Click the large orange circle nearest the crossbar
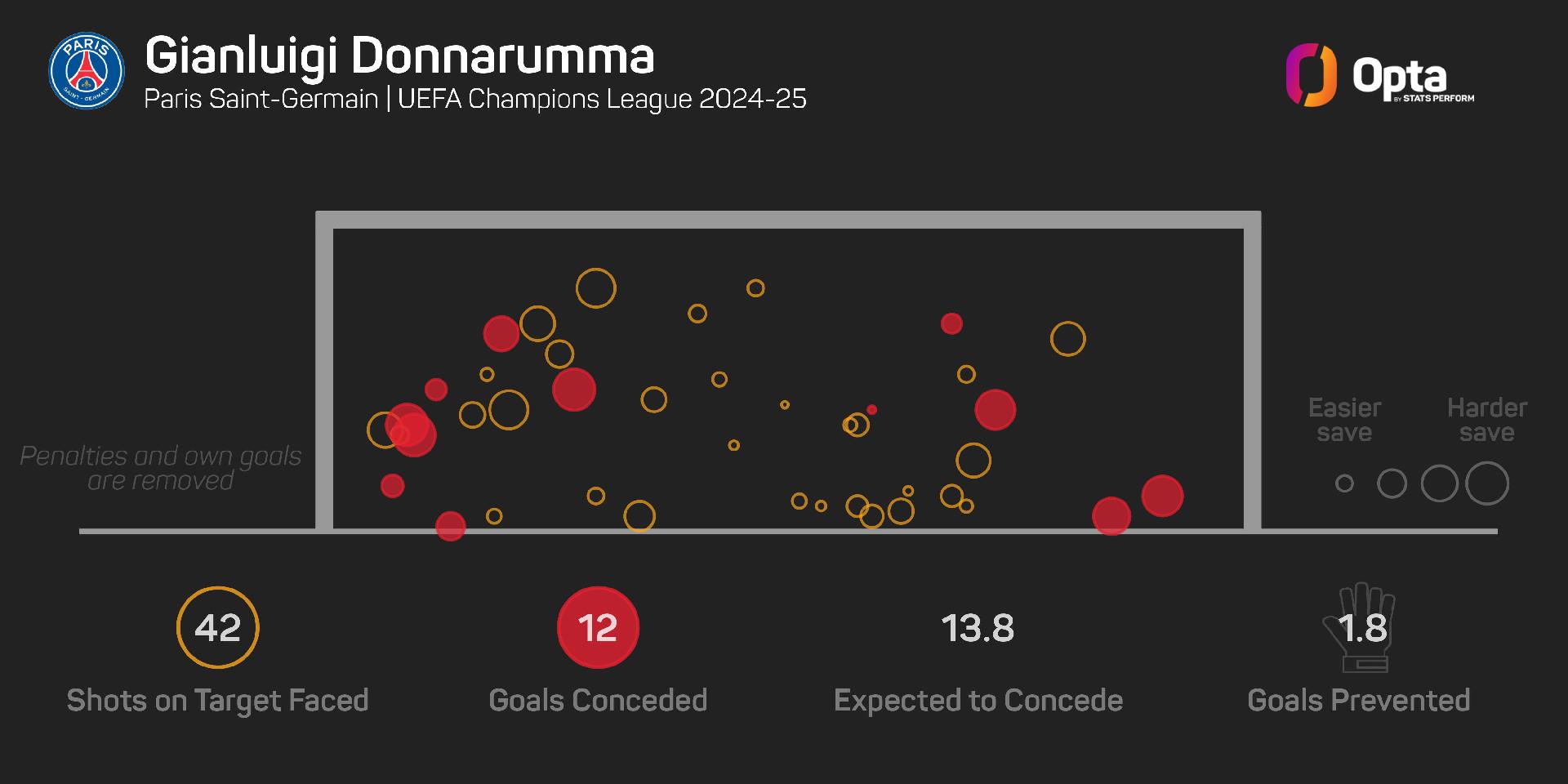This screenshot has width=1568, height=784. coord(596,288)
